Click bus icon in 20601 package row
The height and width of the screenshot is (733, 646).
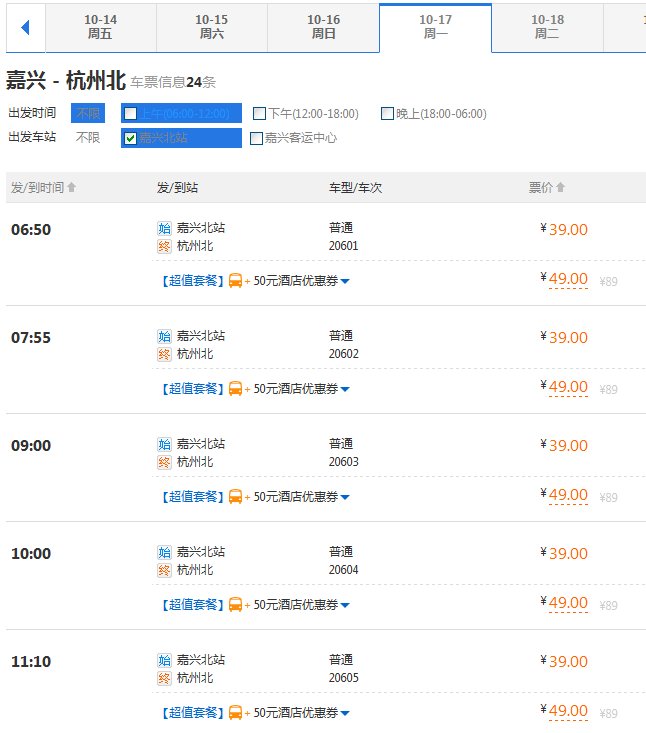[x=235, y=281]
